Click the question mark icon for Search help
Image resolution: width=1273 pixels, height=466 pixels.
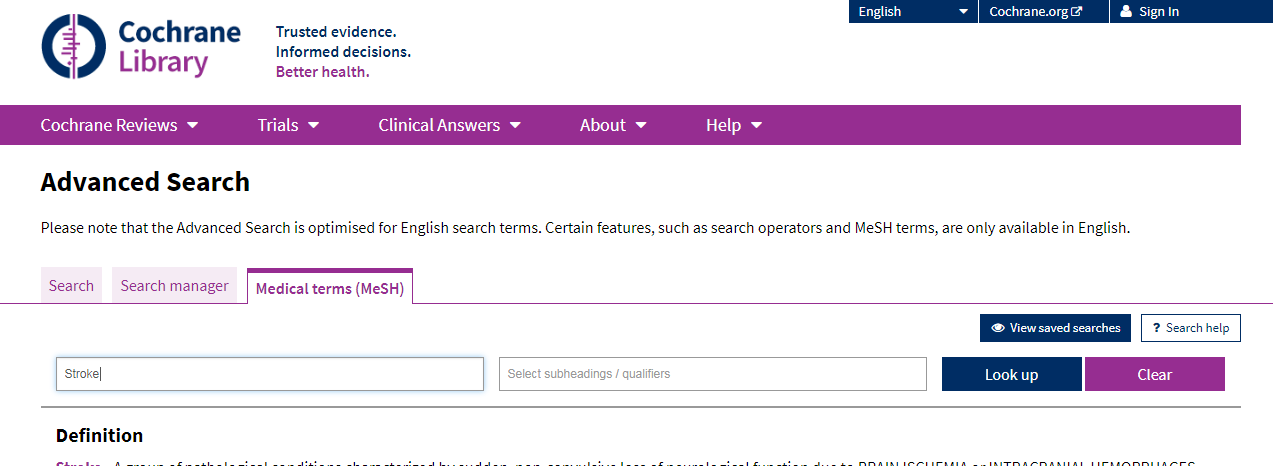(1156, 328)
